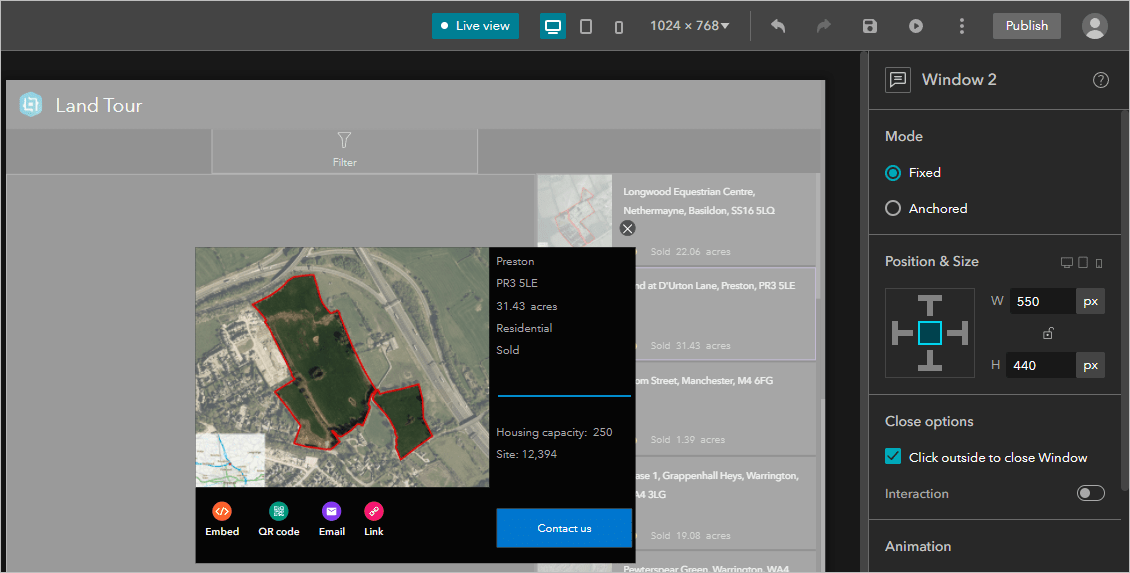Click the PR3 5LE postcode text

517,283
